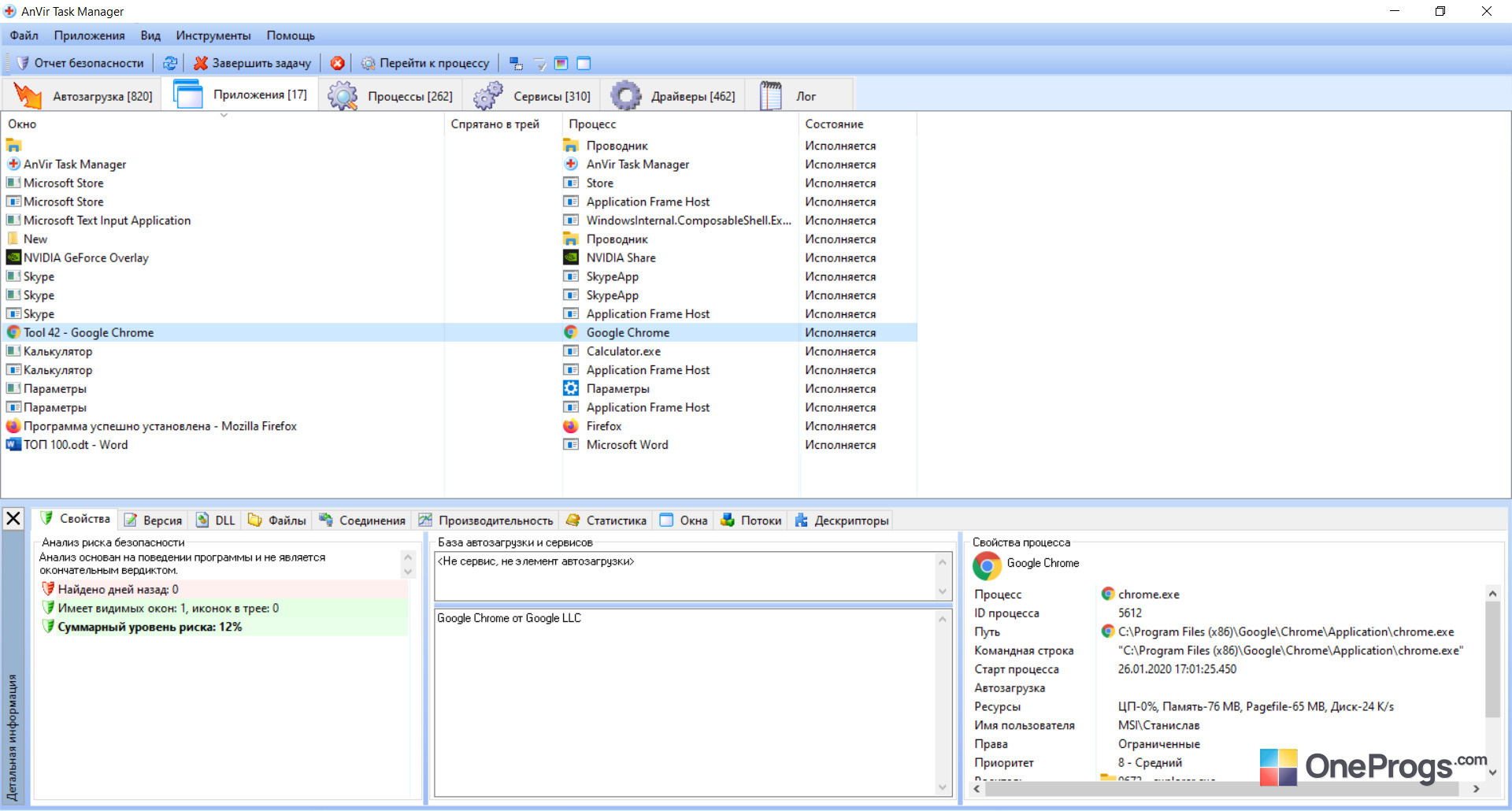Viewport: 1512px width, 811px height.
Task: Click the Отчет безопасности toolbar button
Action: 81,63
